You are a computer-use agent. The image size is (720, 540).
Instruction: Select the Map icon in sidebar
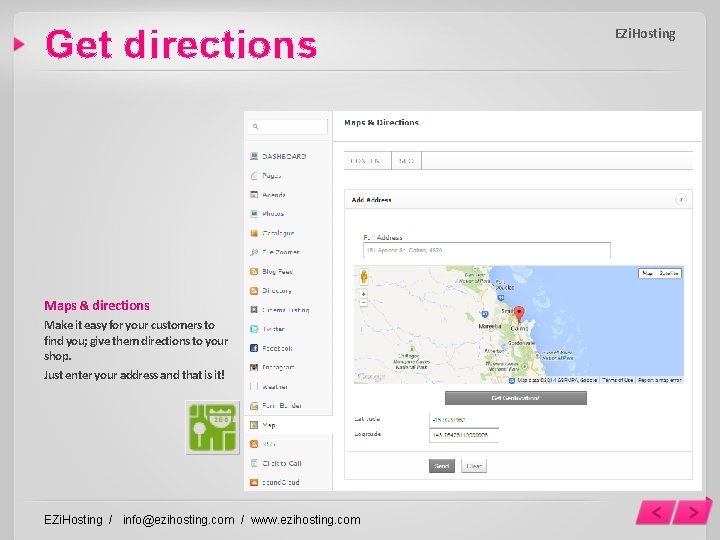point(254,425)
